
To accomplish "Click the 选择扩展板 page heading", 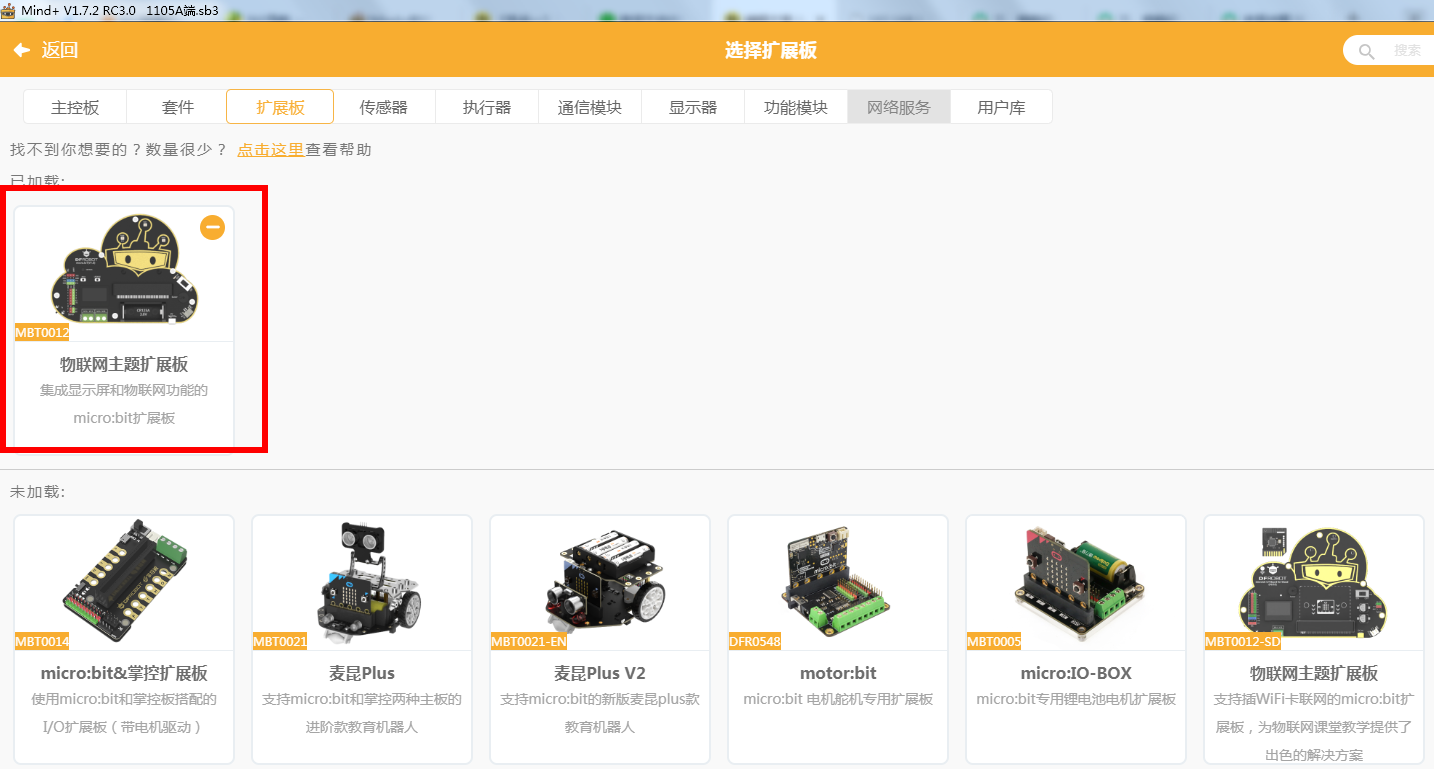I will pyautogui.click(x=771, y=50).
